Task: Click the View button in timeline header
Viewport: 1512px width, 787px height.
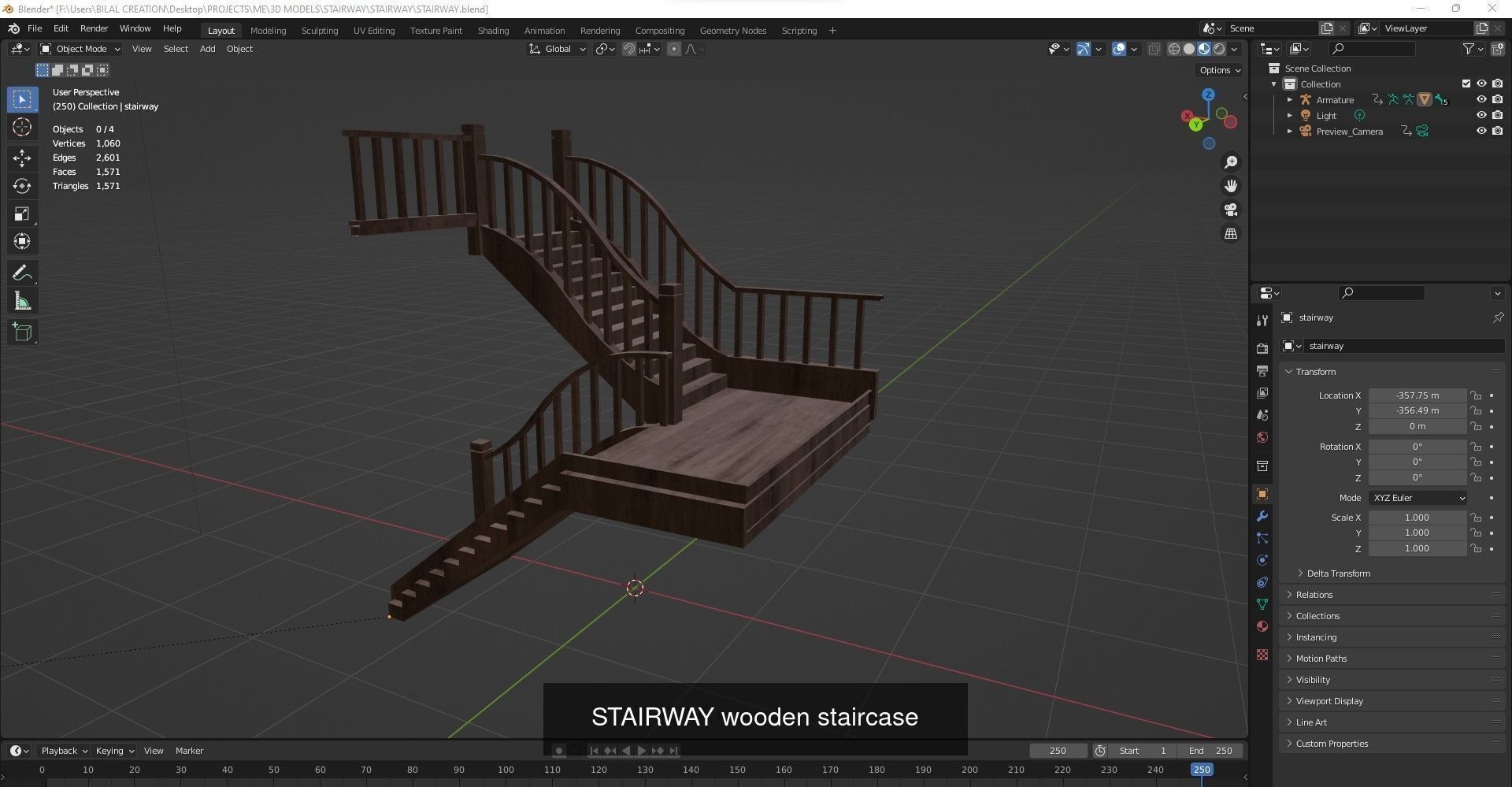Action: pyautogui.click(x=154, y=751)
